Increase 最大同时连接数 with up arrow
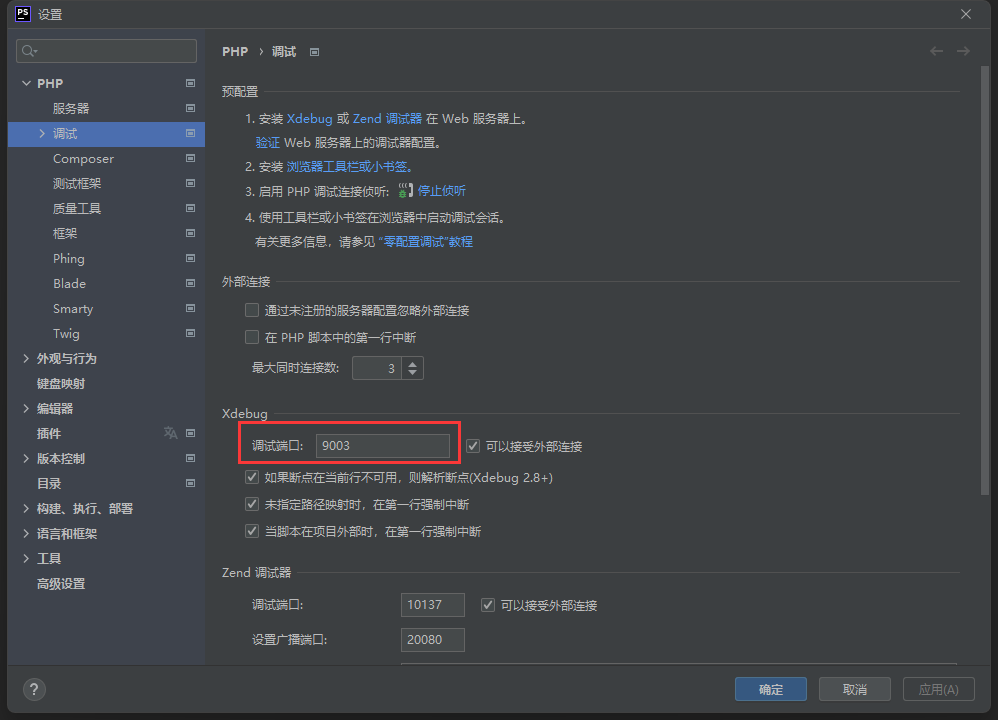Viewport: 998px width, 720px height. pos(412,364)
